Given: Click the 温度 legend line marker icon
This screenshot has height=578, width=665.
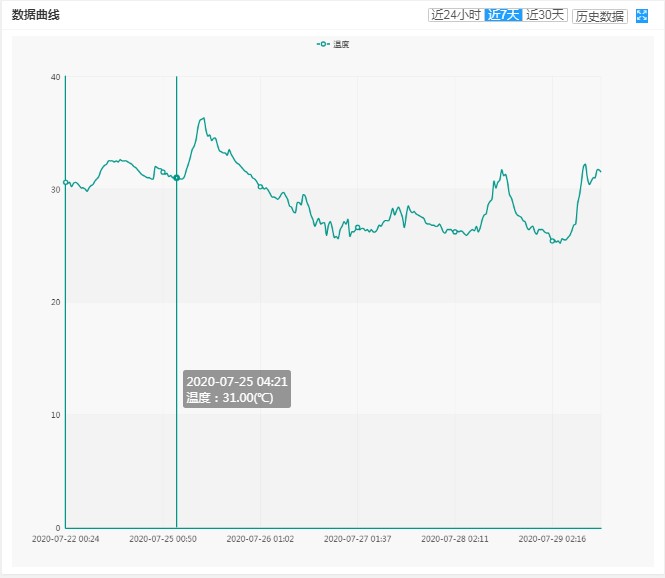Looking at the screenshot, I should [323, 44].
